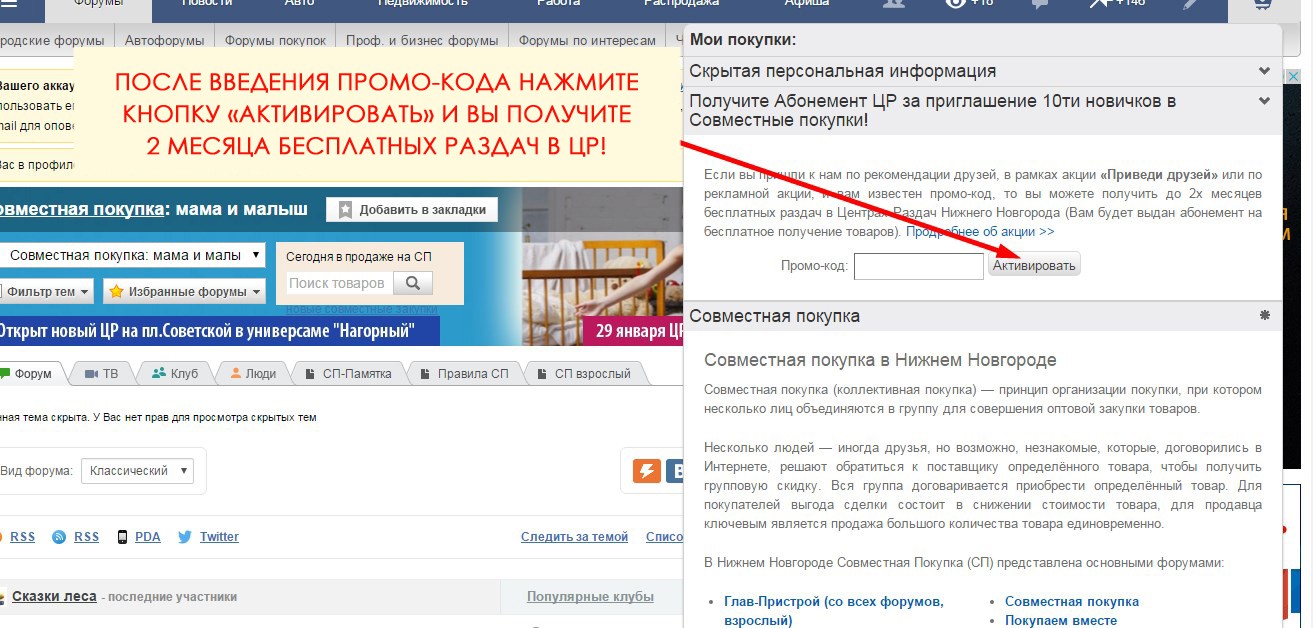Screen dimensions: 1313x628
Task: Click the pencil icon in top bar
Action: click(1190, 4)
